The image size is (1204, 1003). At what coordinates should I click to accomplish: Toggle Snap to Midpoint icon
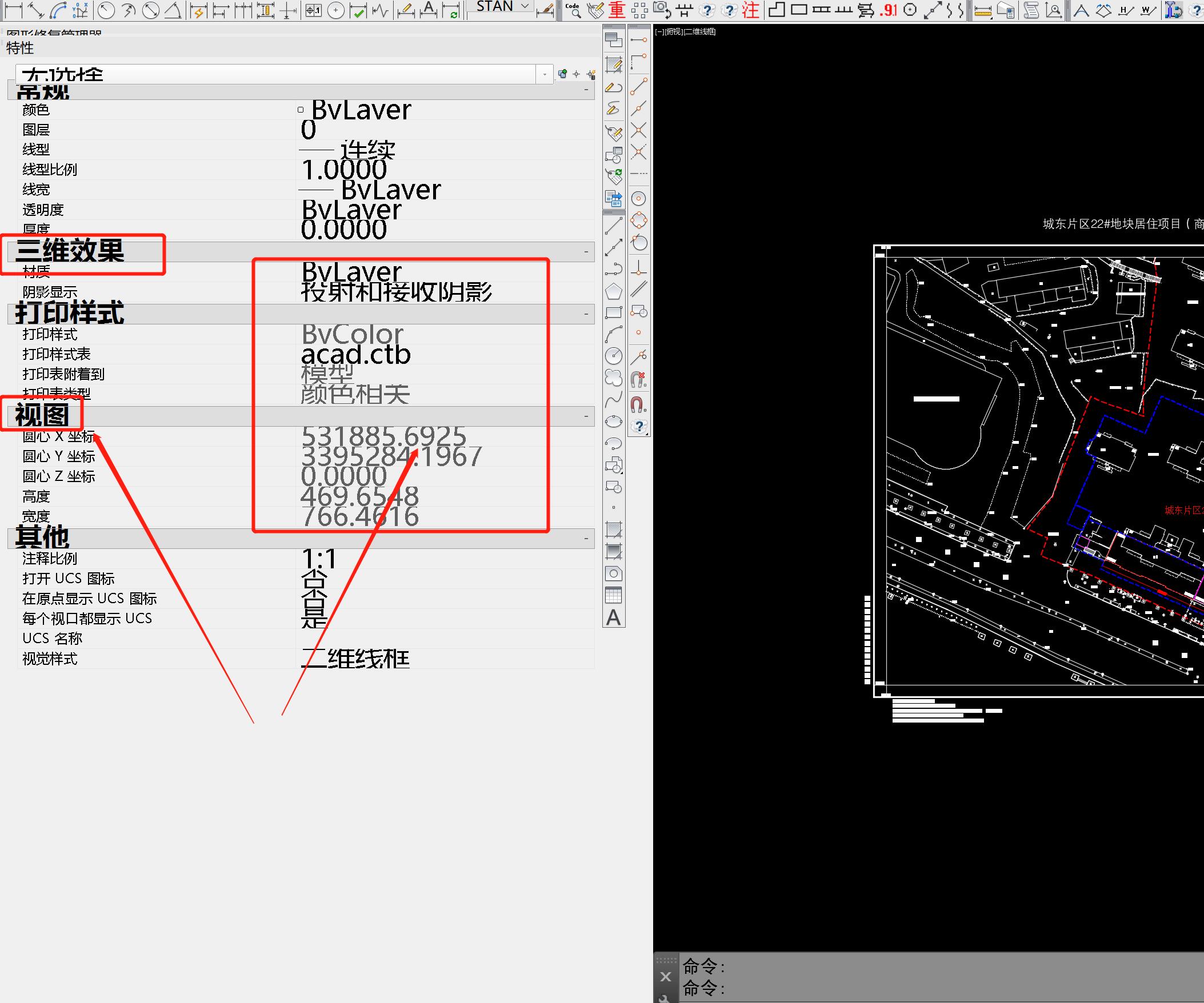pyautogui.click(x=639, y=109)
